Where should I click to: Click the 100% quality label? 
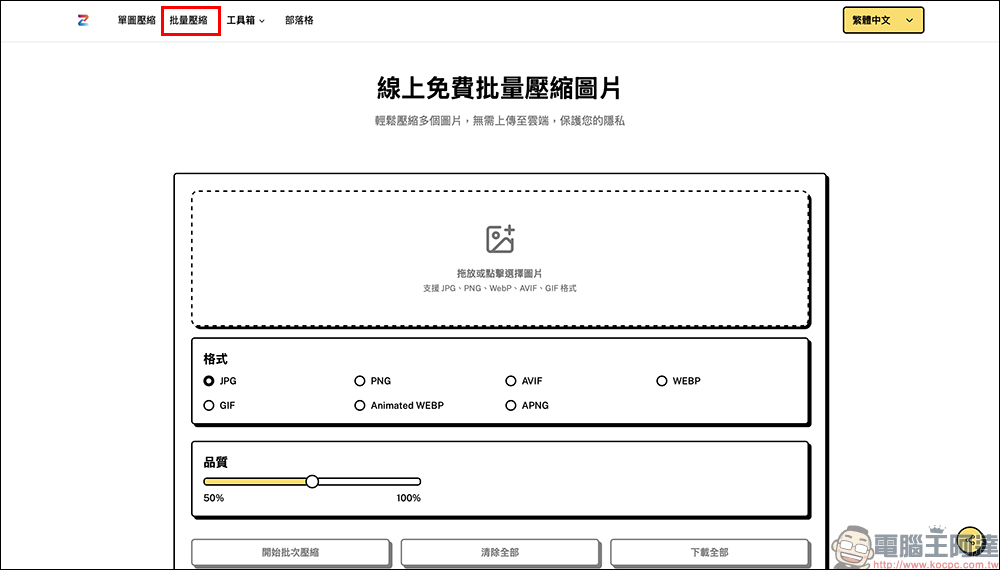(x=408, y=498)
